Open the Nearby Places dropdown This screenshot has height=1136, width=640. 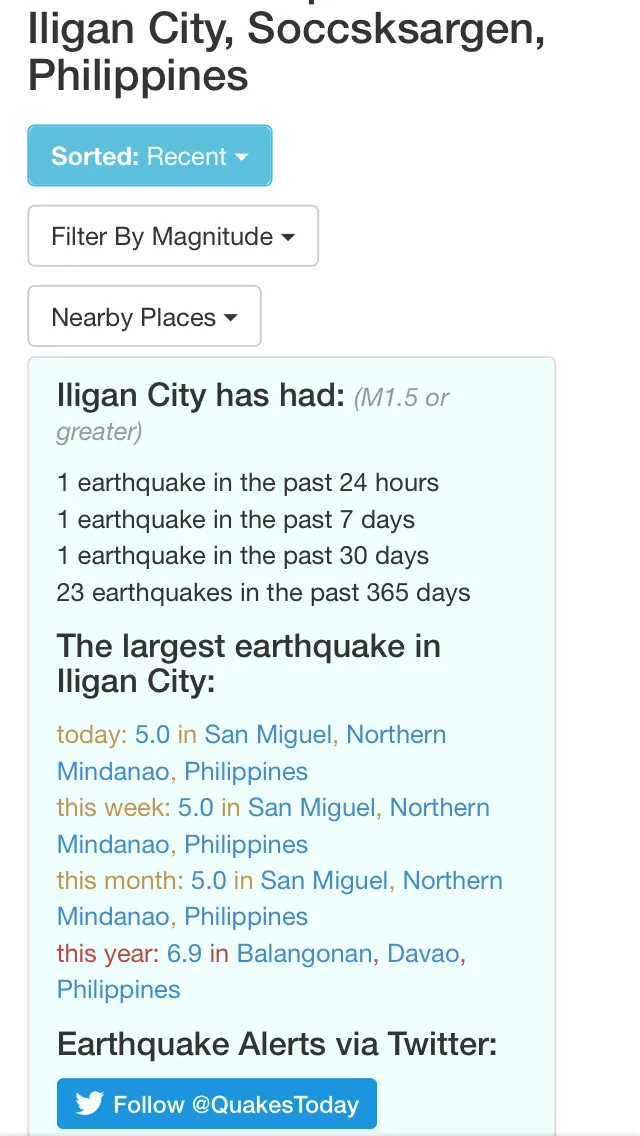click(144, 317)
